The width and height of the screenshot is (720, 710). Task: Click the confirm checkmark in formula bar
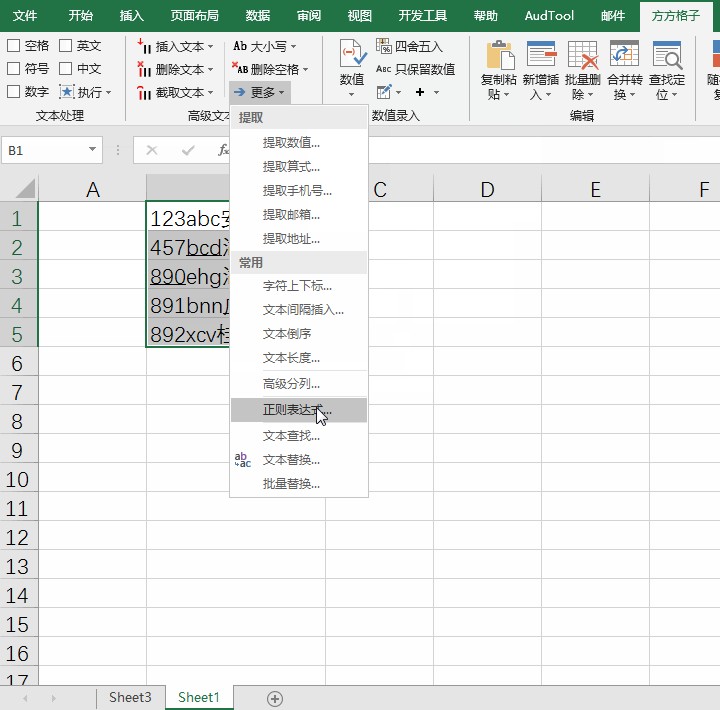pyautogui.click(x=188, y=150)
